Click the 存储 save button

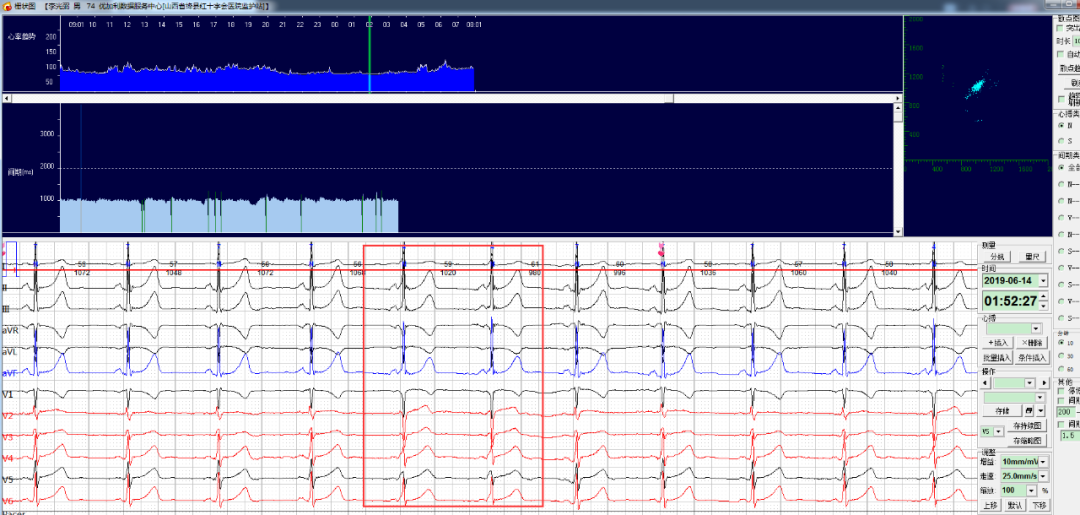[1001, 411]
